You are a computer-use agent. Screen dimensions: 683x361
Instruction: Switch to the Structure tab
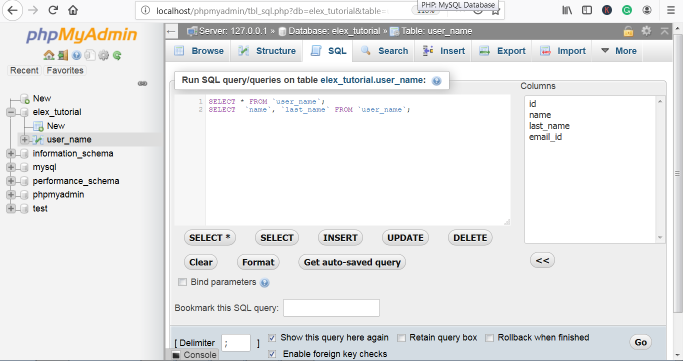[267, 51]
